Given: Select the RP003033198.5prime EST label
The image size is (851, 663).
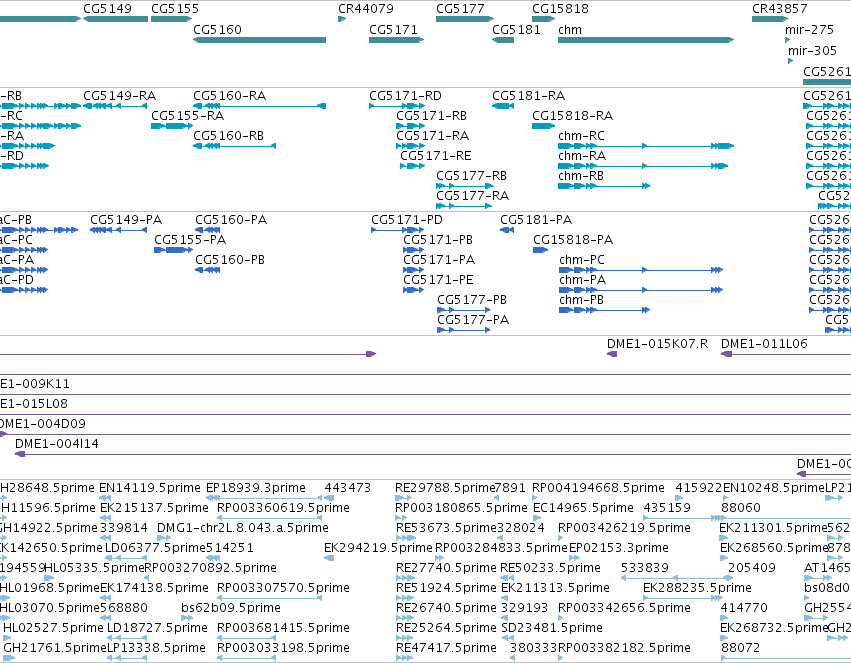Looking at the screenshot, I should click(283, 648).
